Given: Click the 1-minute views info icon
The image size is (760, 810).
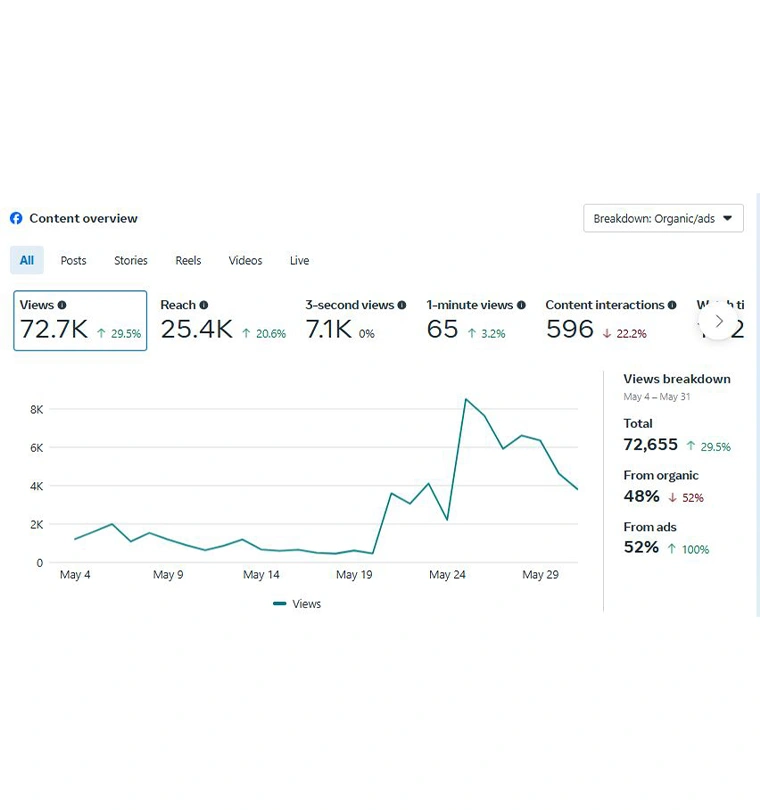Looking at the screenshot, I should tap(521, 305).
